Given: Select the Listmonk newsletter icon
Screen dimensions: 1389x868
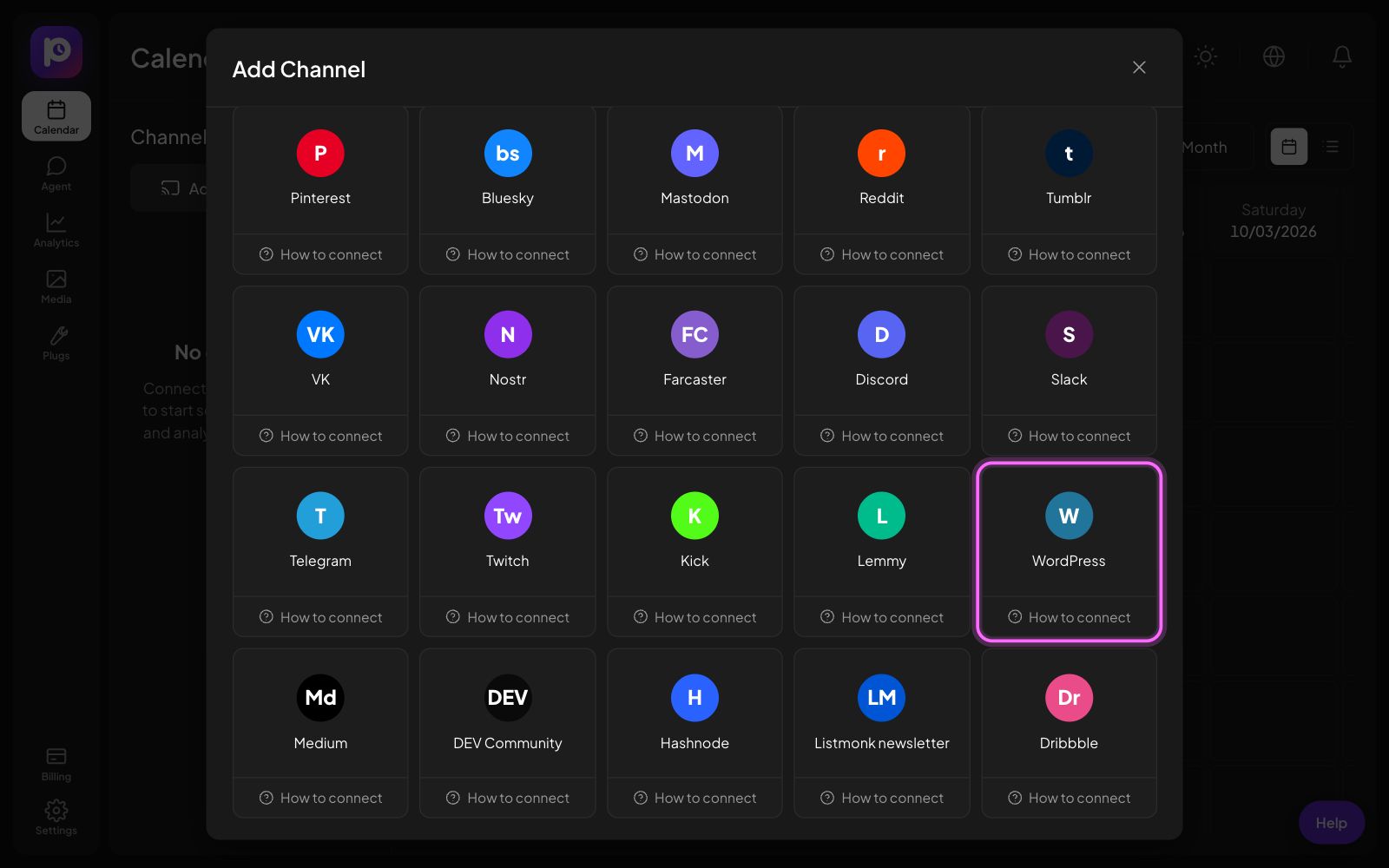Looking at the screenshot, I should coord(881,698).
